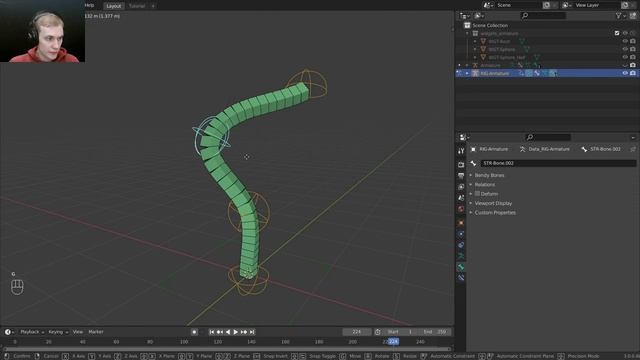
Task: Expand RIG-Armature tree row arrow
Action: point(467,73)
